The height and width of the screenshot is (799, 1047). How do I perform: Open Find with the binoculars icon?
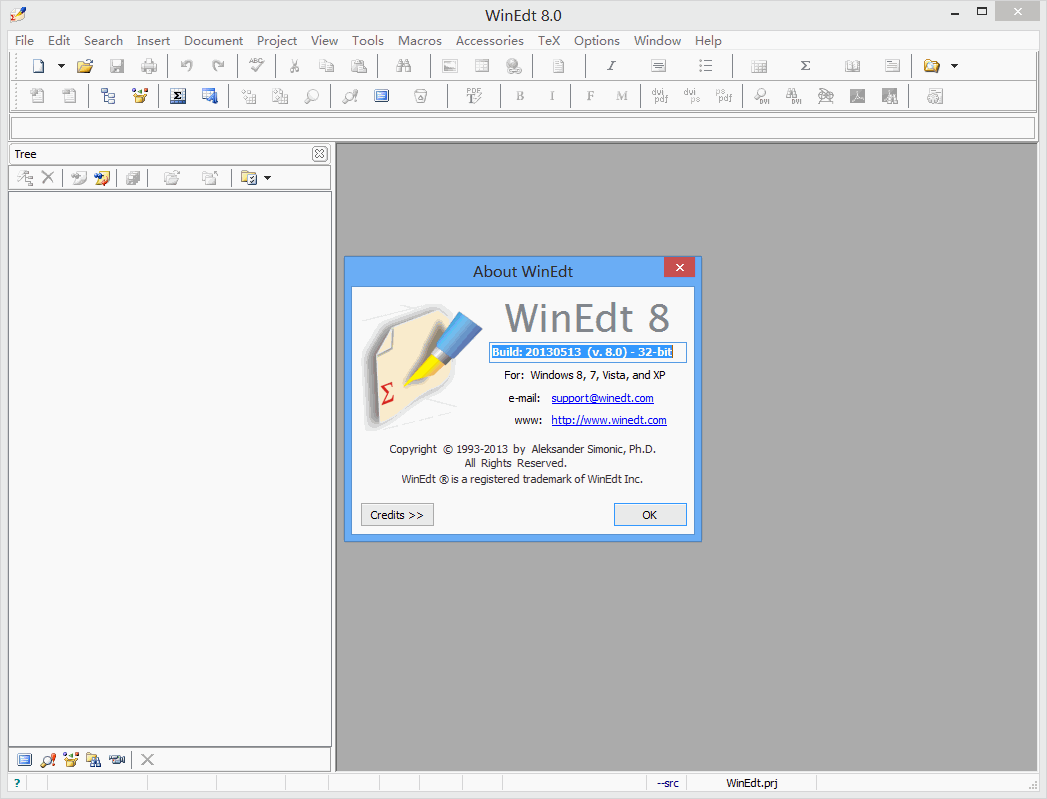[x=403, y=66]
